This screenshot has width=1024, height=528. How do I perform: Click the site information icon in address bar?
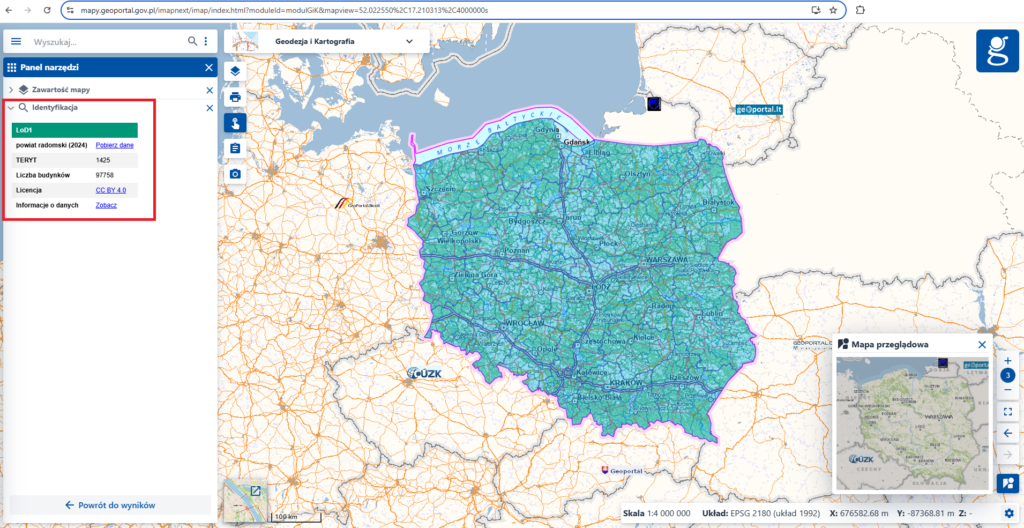click(71, 10)
